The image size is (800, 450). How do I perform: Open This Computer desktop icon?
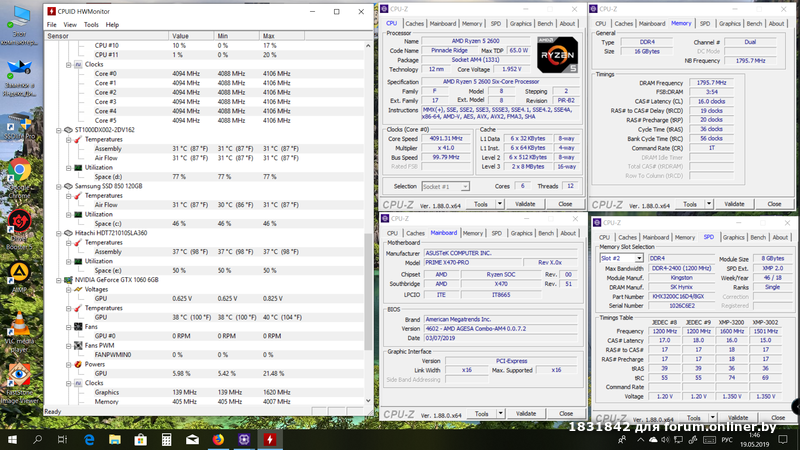click(x=19, y=26)
